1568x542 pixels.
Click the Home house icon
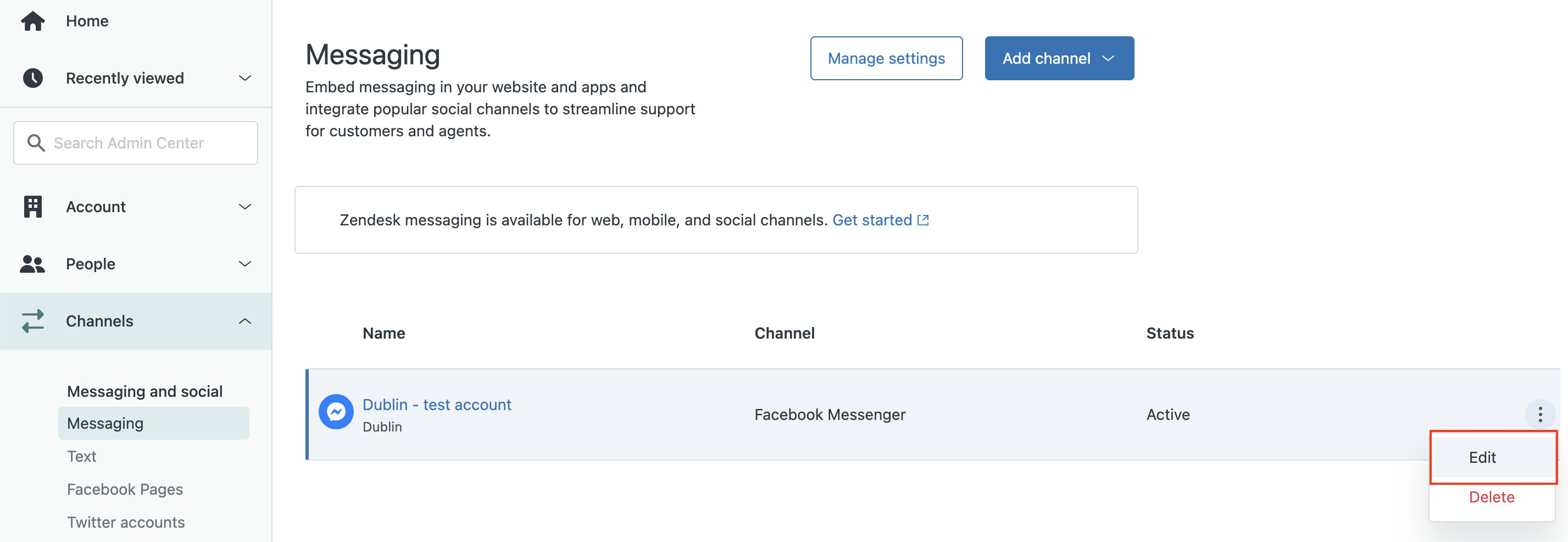click(33, 21)
